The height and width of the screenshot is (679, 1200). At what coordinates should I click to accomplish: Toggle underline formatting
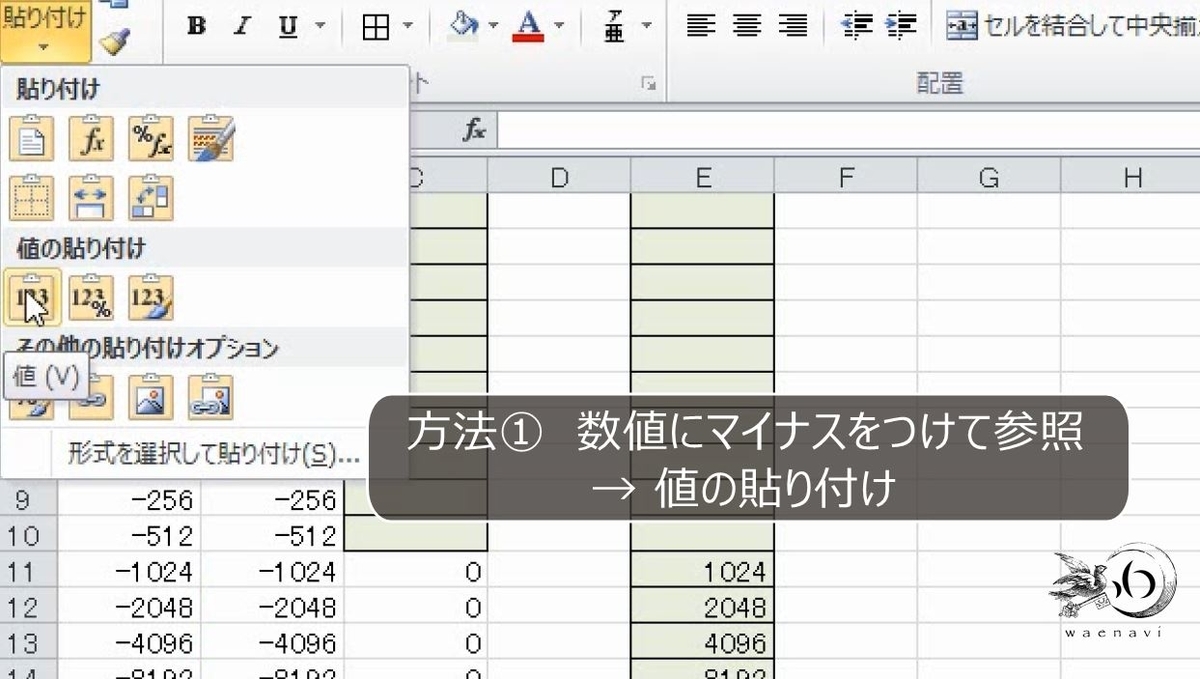[x=288, y=27]
